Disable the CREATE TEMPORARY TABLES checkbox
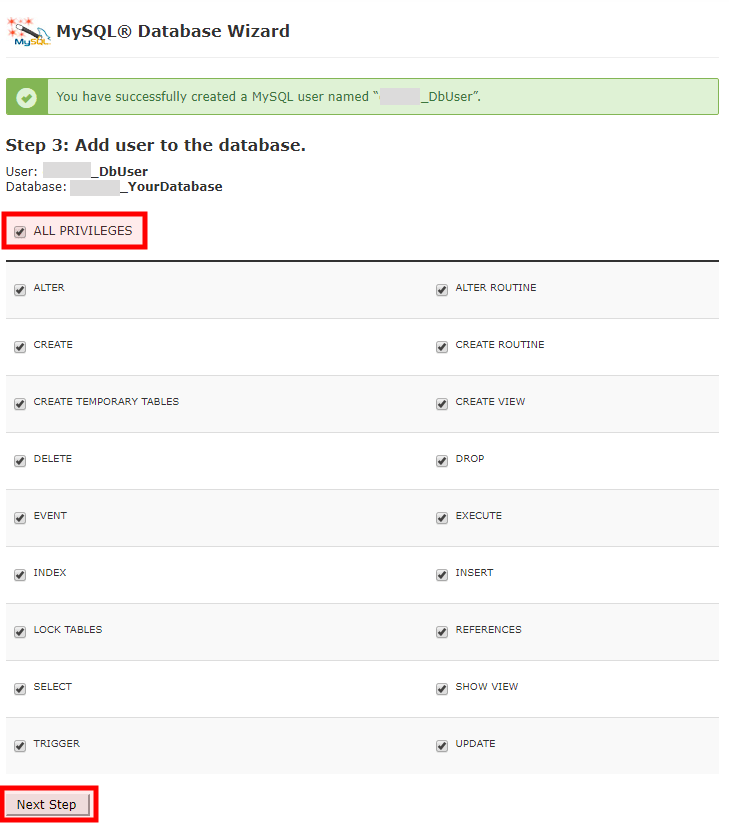Viewport: 729px width, 827px height. click(x=20, y=404)
